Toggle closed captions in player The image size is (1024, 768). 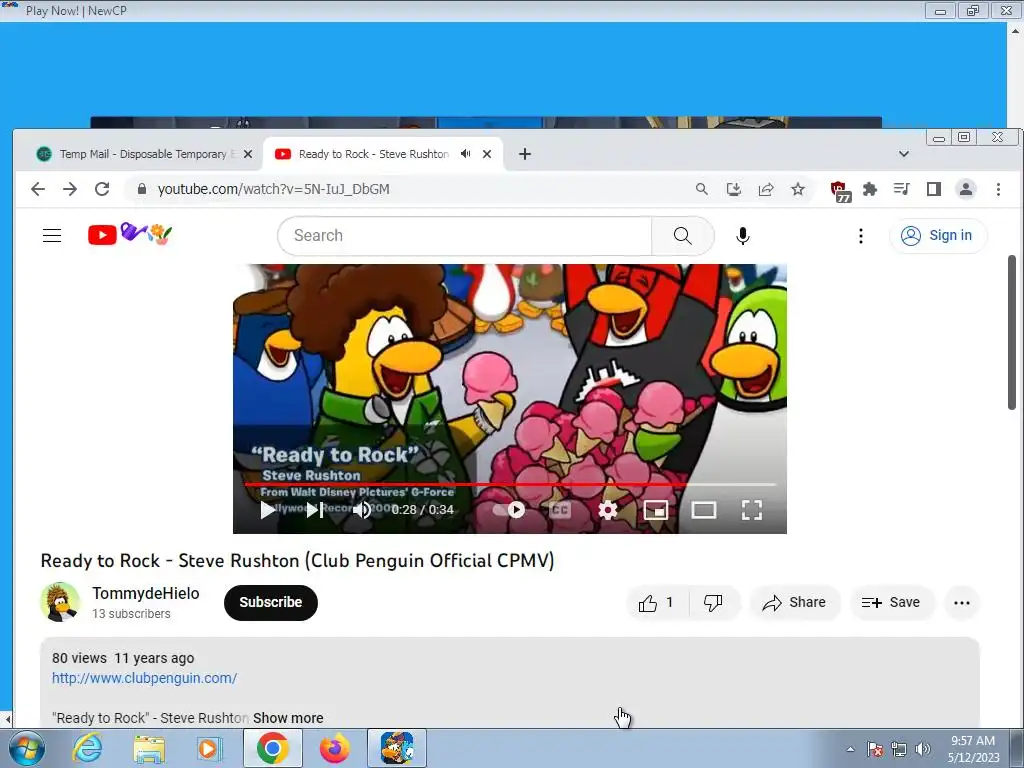560,510
